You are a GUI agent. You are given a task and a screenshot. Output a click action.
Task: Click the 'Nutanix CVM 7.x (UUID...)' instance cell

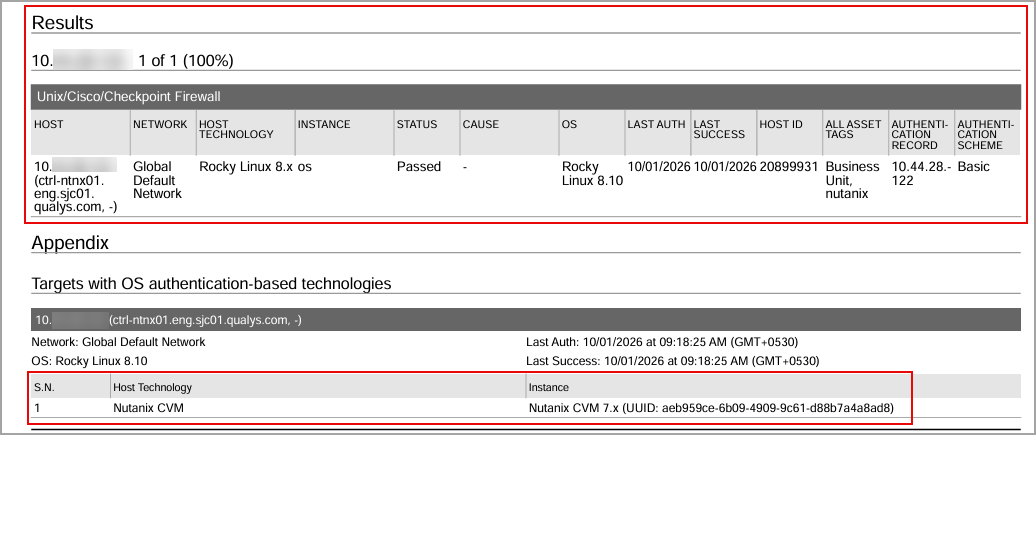point(711,408)
